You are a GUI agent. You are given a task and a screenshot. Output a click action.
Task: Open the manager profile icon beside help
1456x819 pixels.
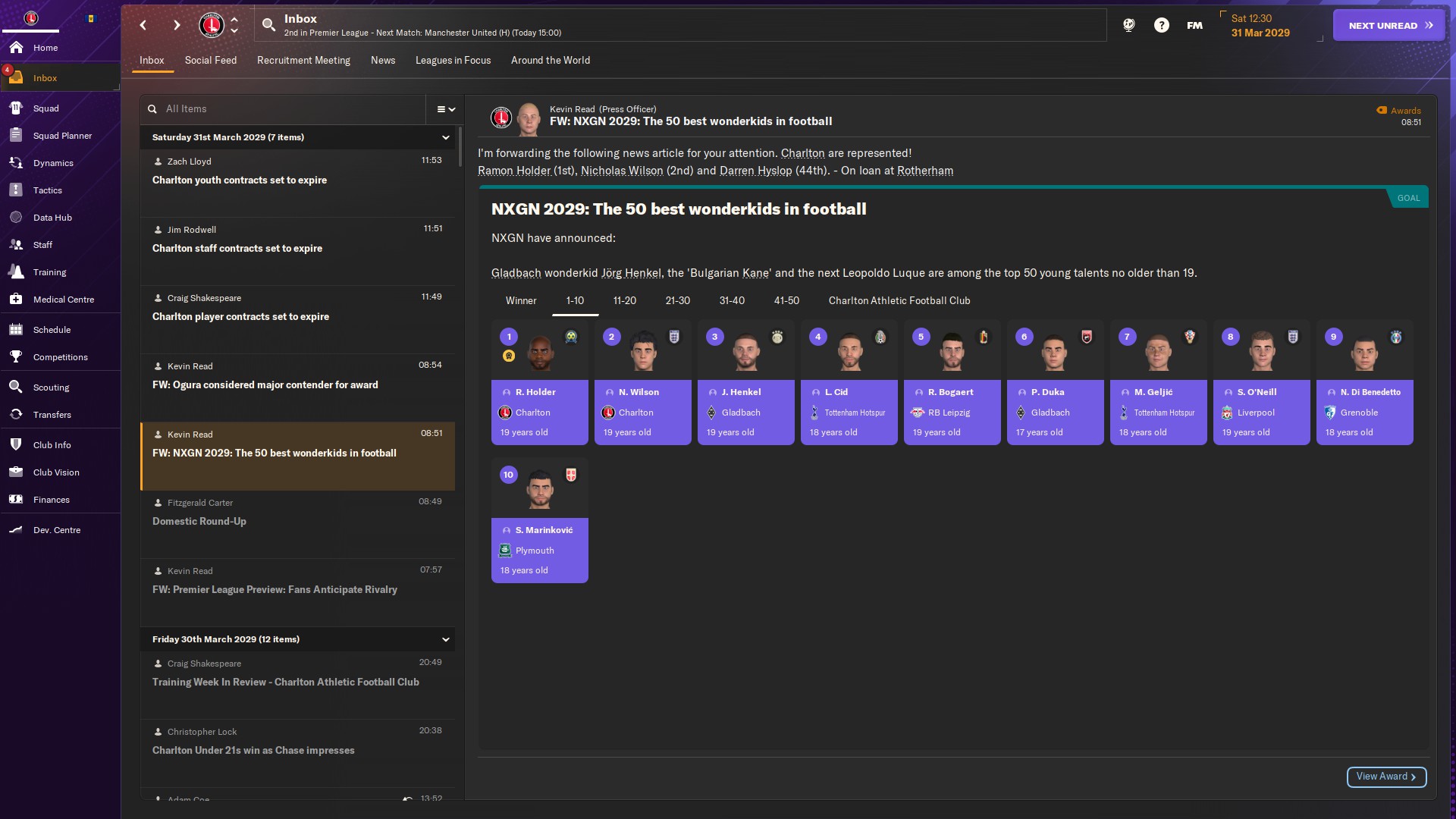click(1129, 25)
